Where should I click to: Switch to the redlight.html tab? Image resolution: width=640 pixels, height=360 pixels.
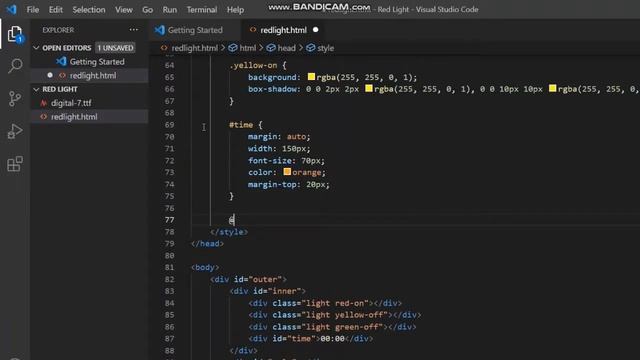tap(283, 30)
